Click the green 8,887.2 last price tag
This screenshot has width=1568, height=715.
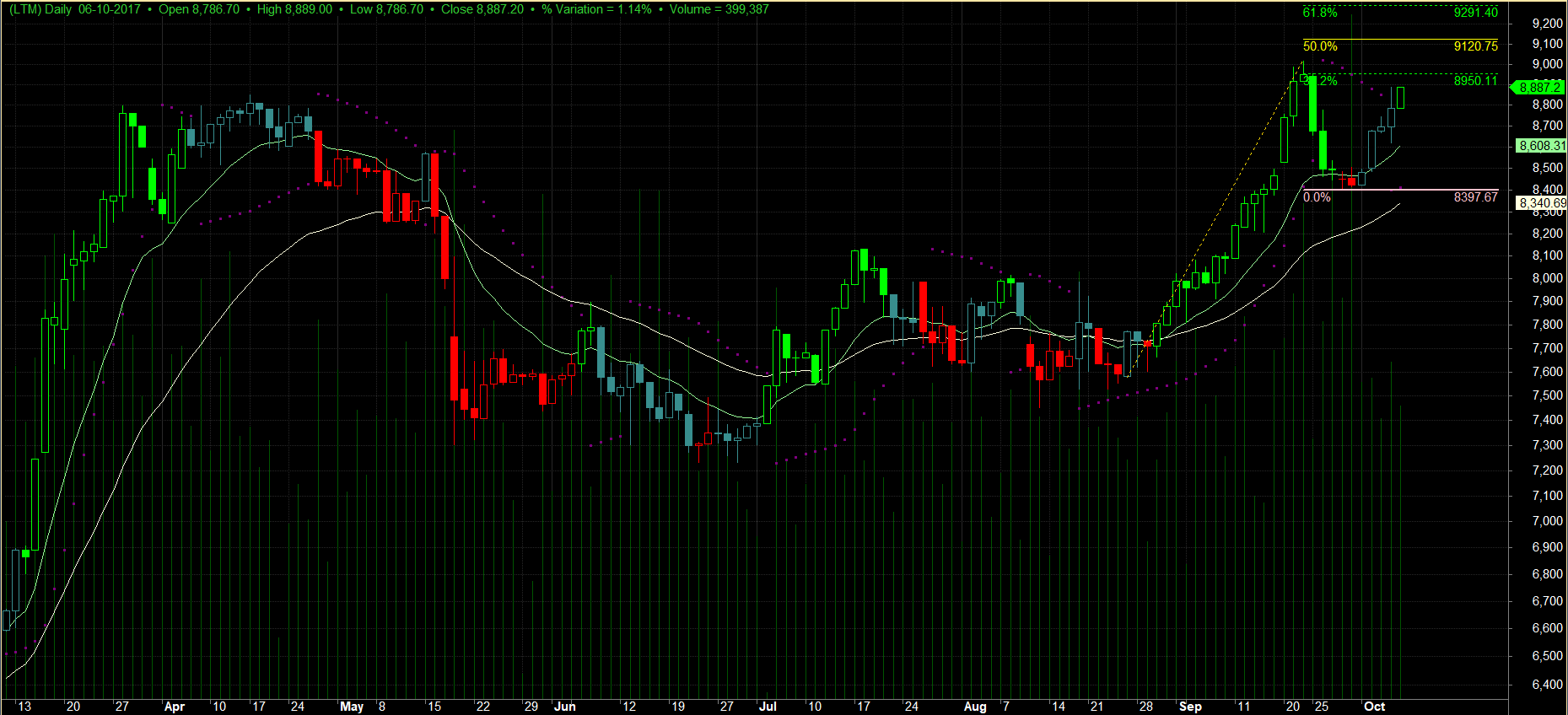tap(1539, 87)
